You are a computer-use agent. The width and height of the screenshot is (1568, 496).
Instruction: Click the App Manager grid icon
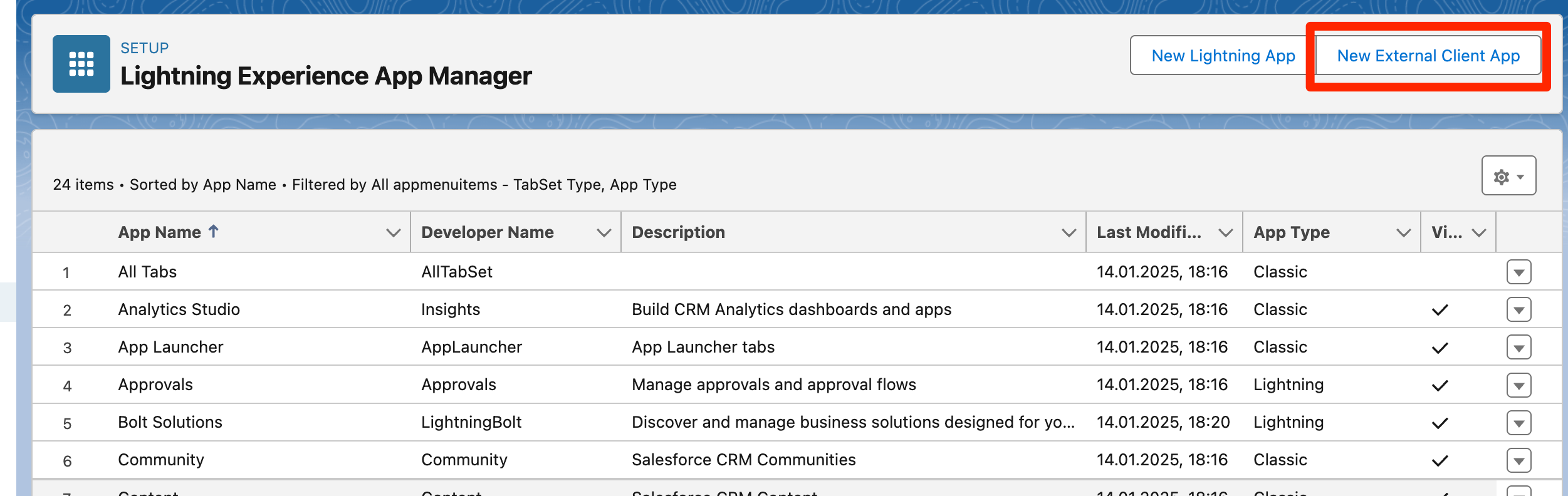(x=81, y=64)
